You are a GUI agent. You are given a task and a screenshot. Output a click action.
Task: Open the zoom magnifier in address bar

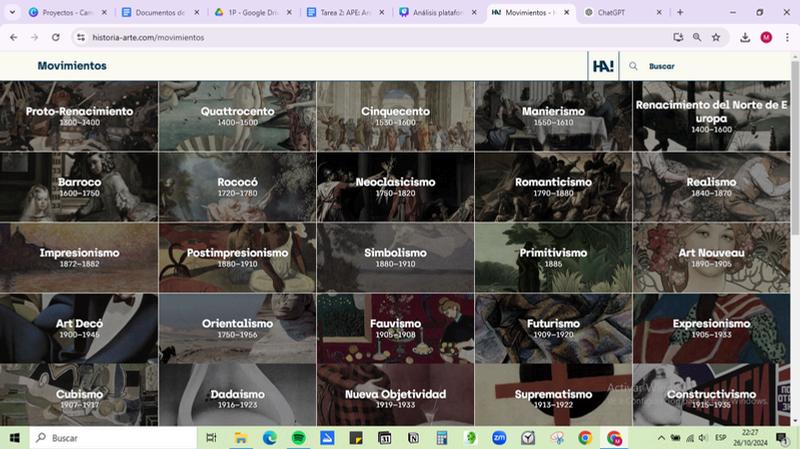697,37
